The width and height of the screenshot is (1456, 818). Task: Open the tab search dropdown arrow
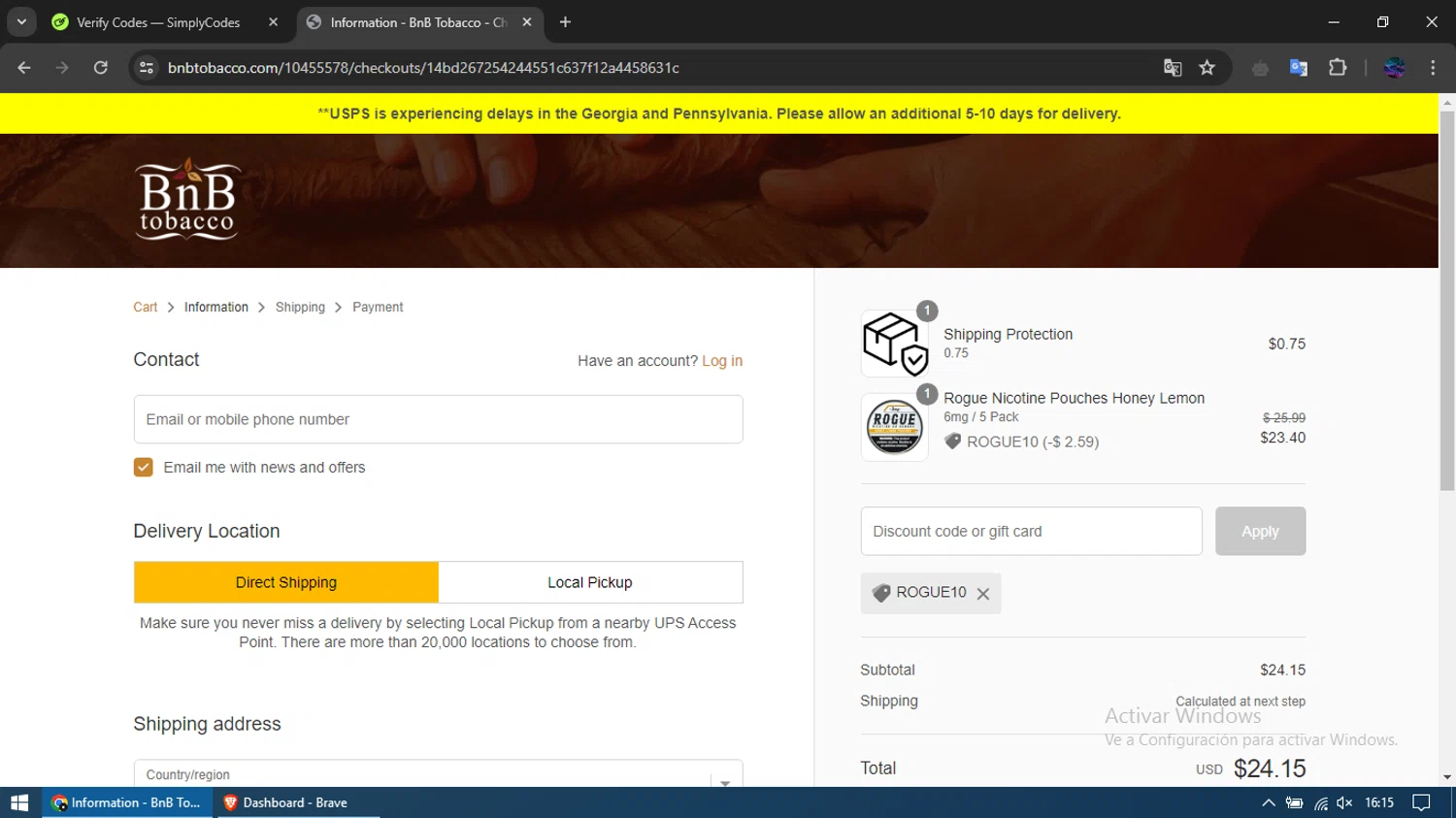pyautogui.click(x=21, y=22)
